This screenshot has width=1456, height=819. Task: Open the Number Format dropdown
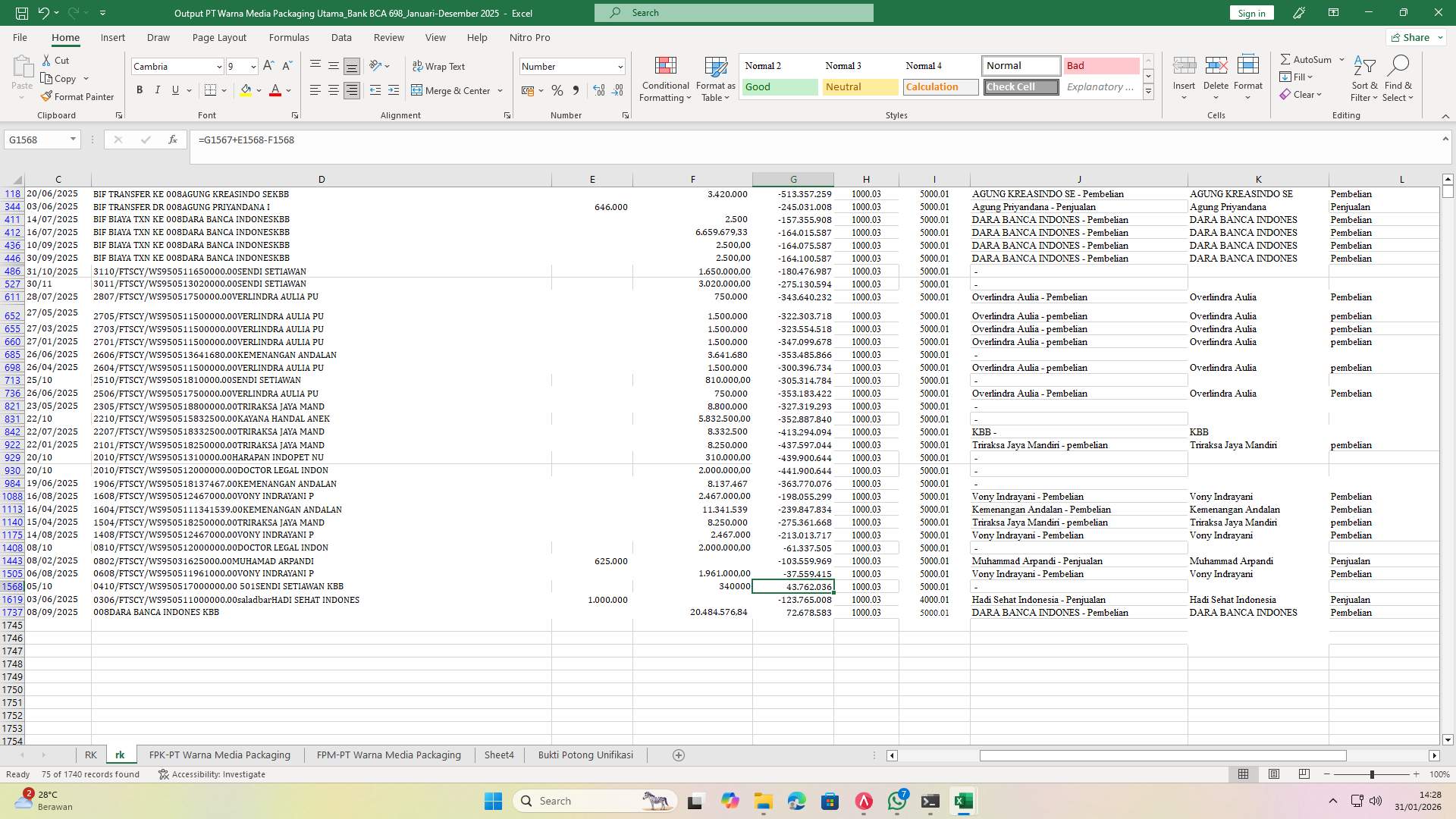[x=618, y=66]
